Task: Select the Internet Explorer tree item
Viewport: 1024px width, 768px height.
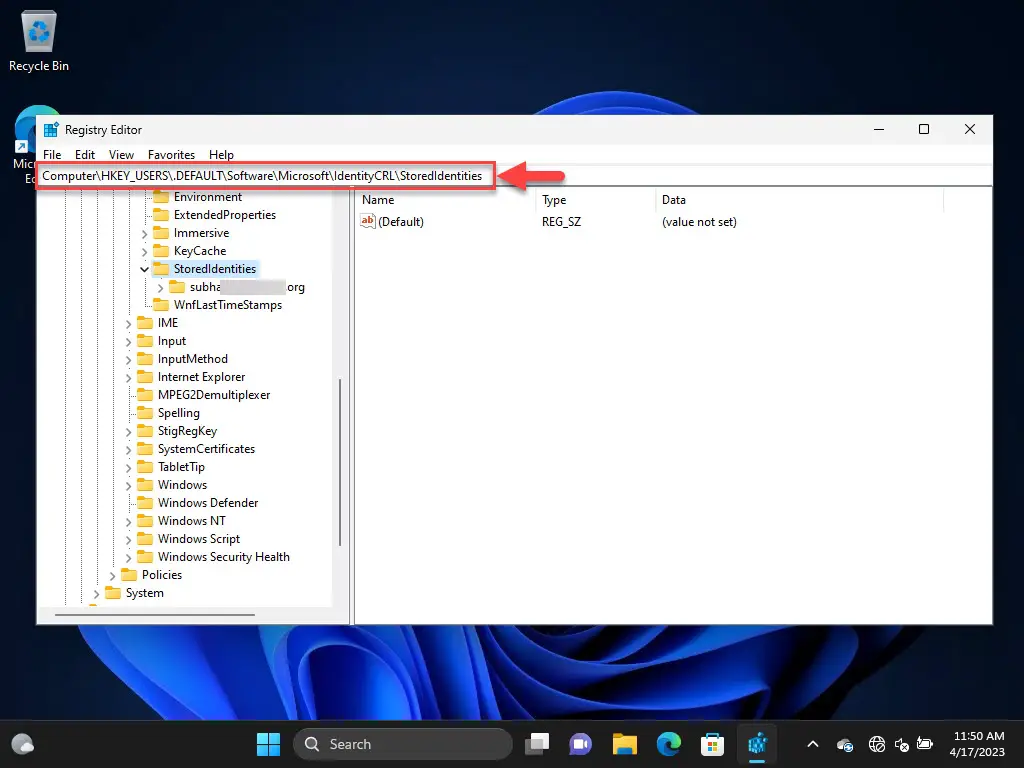Action: [201, 377]
